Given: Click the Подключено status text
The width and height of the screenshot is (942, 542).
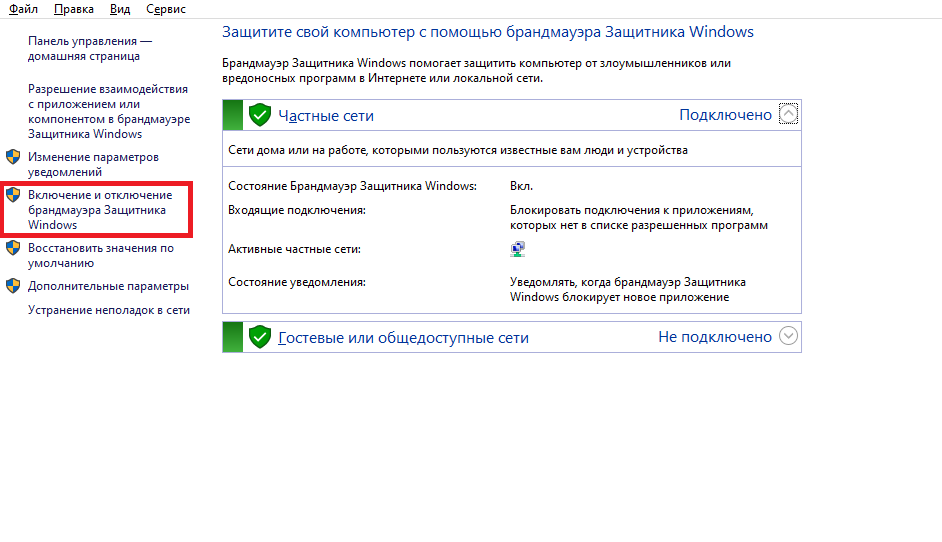Looking at the screenshot, I should click(x=725, y=115).
